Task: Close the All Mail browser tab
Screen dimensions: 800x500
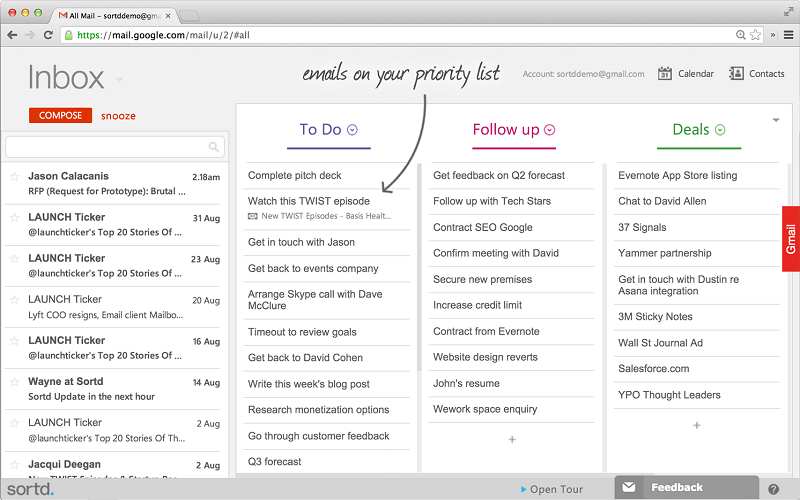Action: [x=168, y=16]
